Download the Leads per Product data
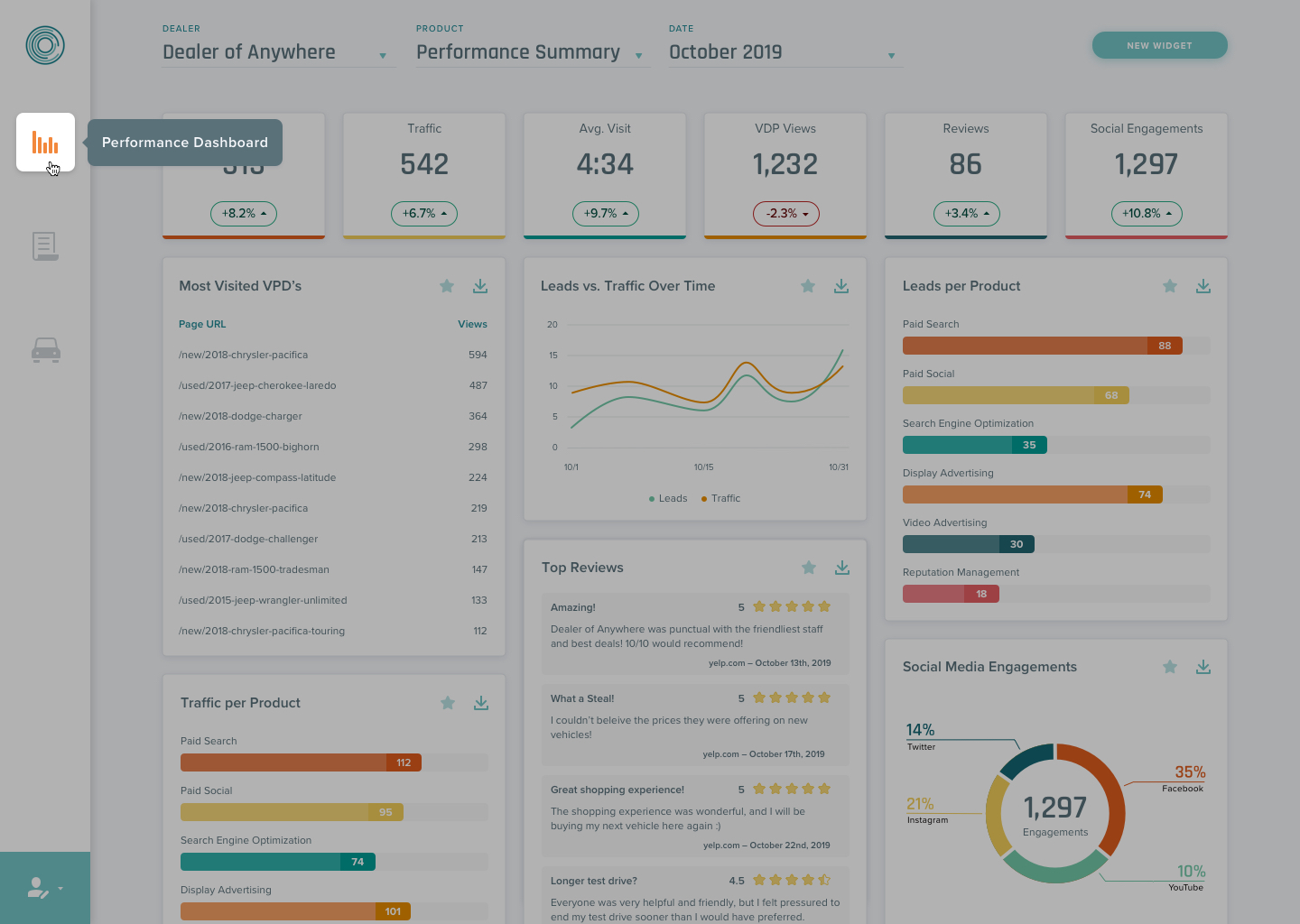Screen dimensions: 1300x924 (1202, 285)
